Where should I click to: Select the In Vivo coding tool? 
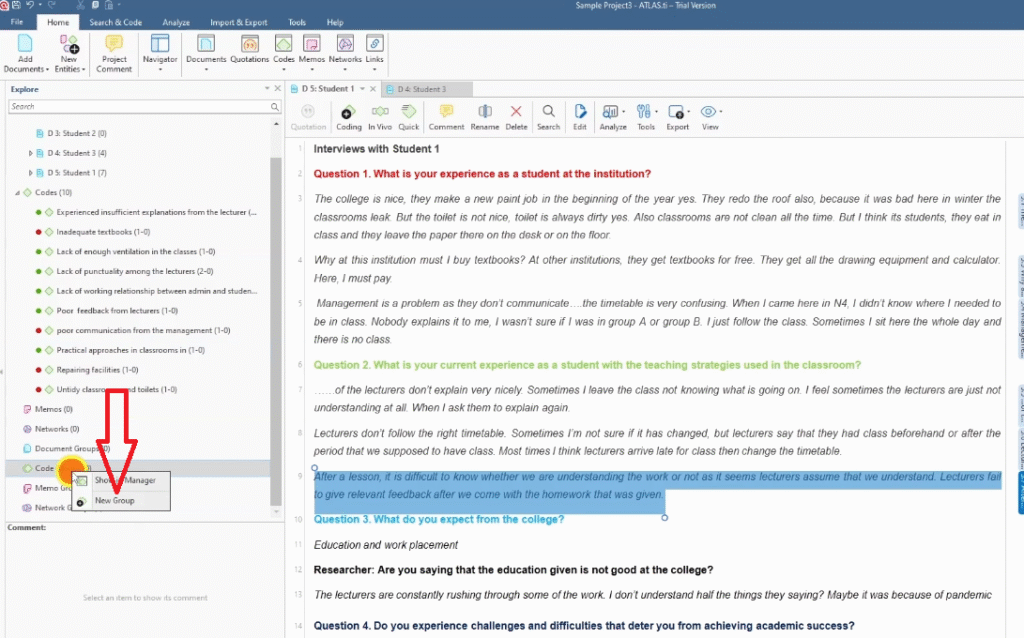(x=379, y=117)
